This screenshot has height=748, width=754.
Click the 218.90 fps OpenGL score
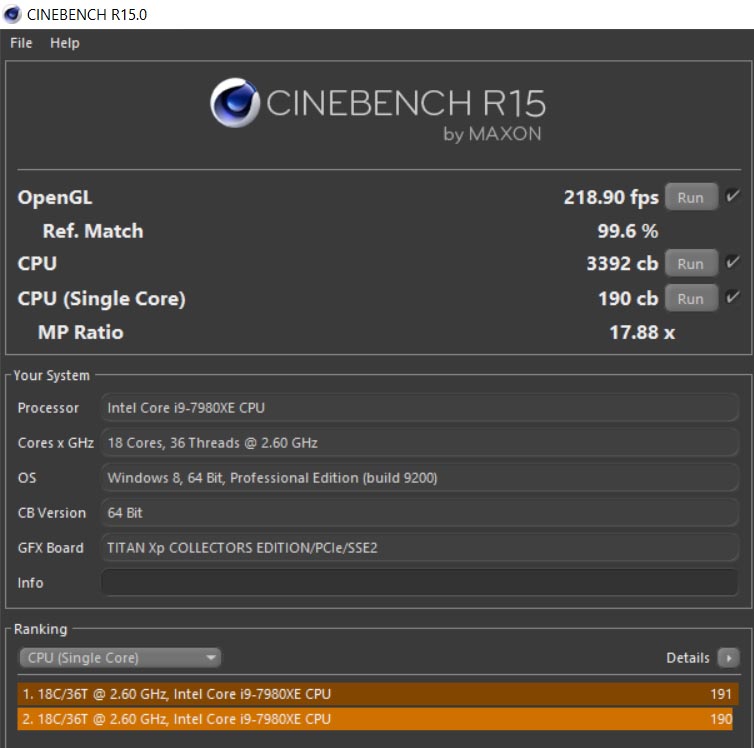pyautogui.click(x=611, y=198)
